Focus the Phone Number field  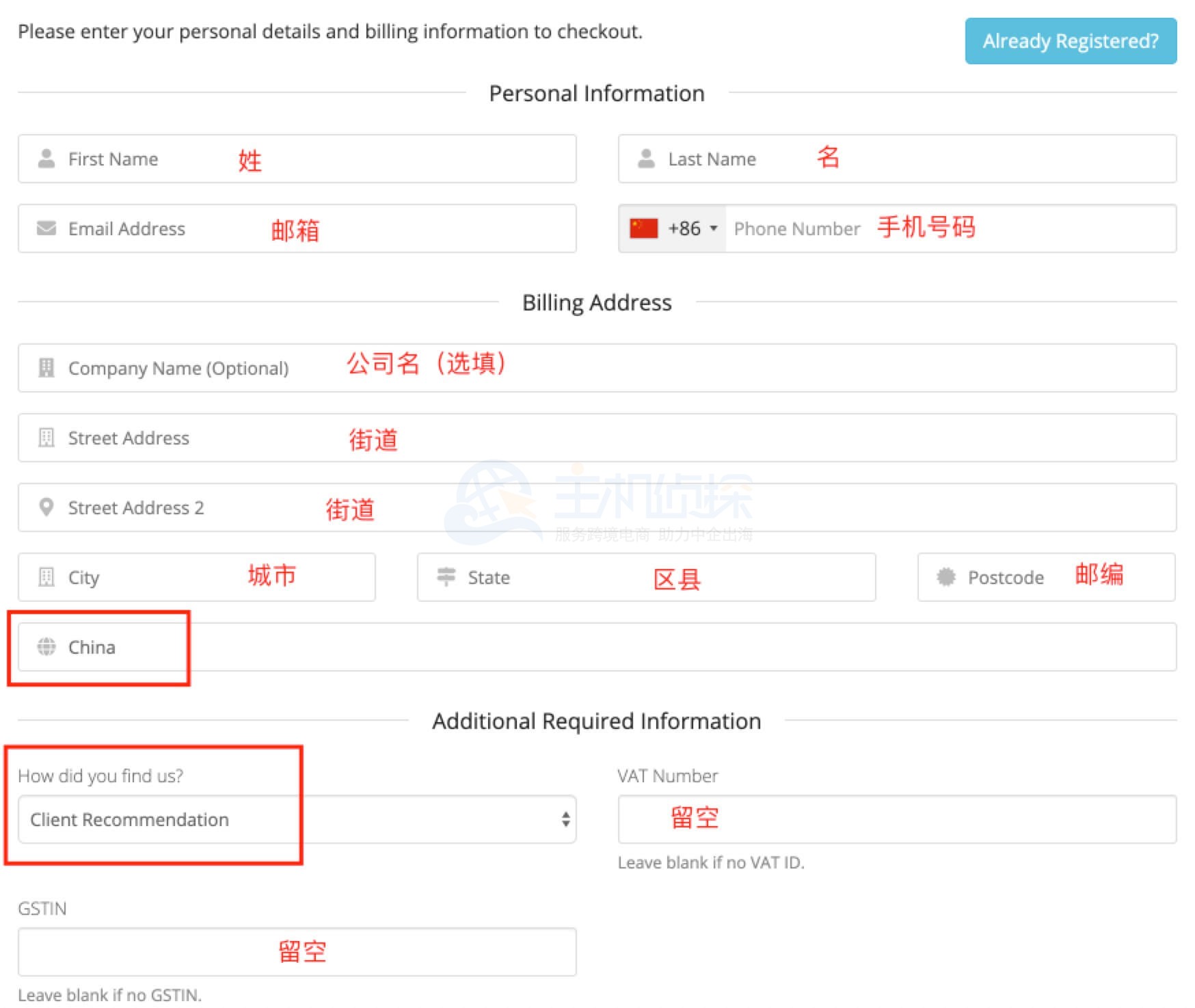coord(951,228)
